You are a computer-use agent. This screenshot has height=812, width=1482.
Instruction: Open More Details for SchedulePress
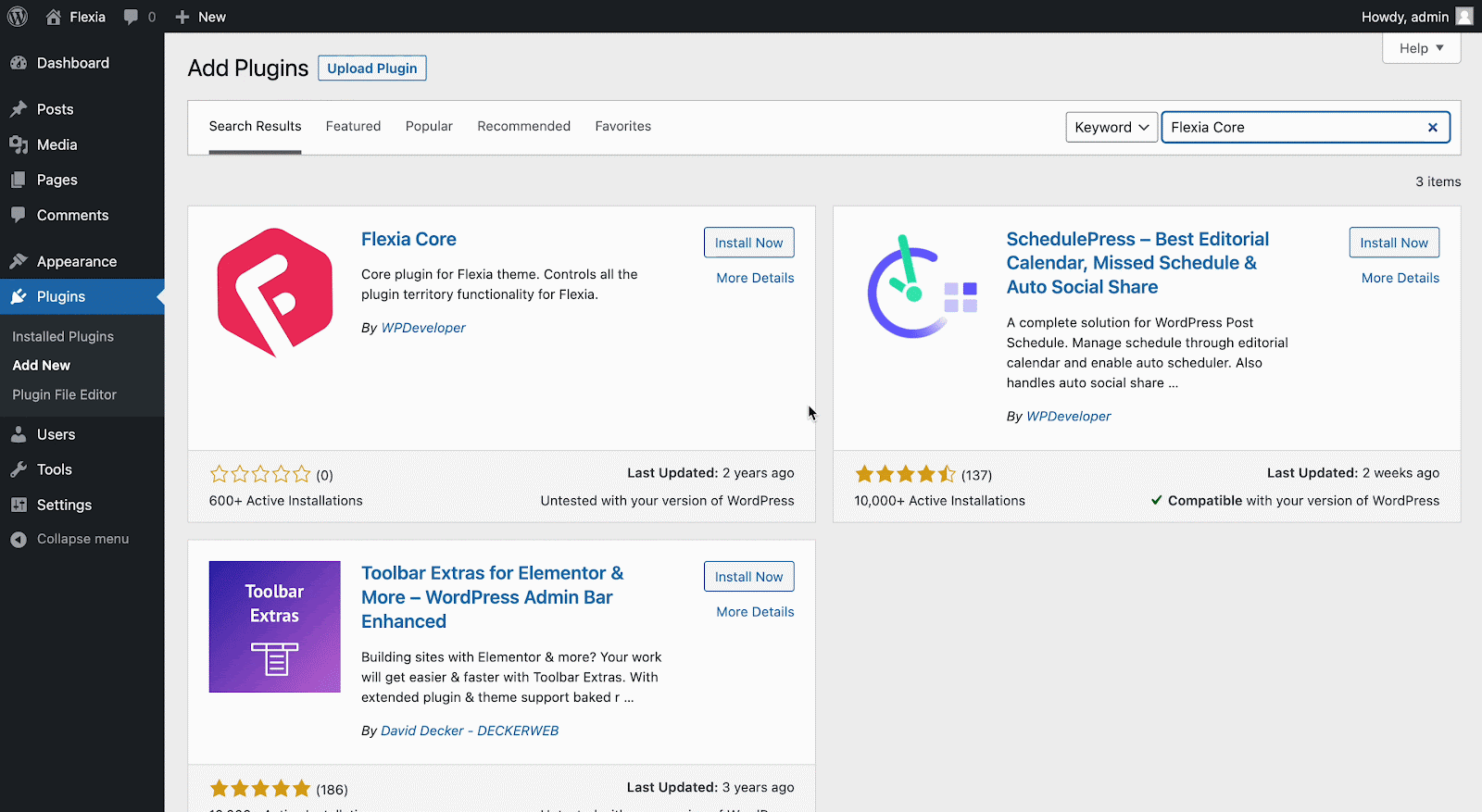[1400, 278]
